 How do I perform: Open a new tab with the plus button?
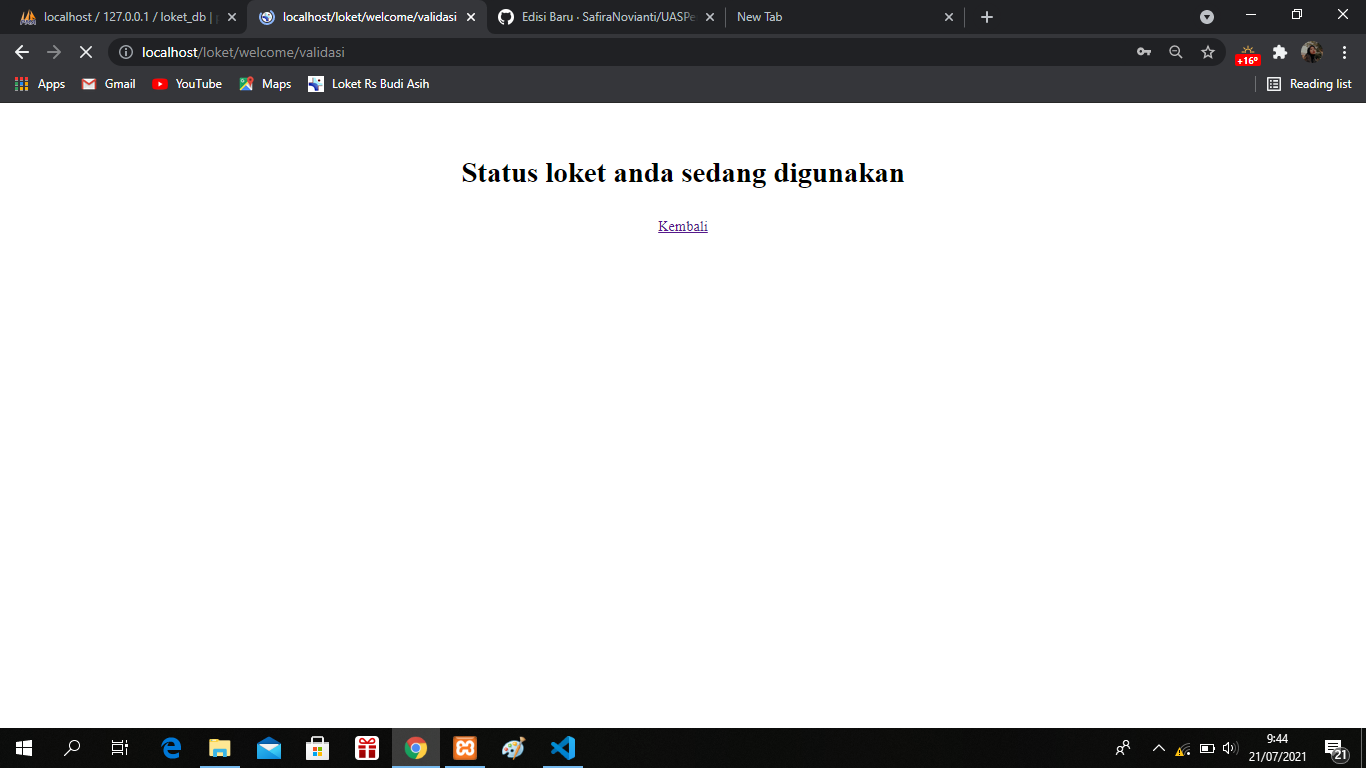click(986, 16)
